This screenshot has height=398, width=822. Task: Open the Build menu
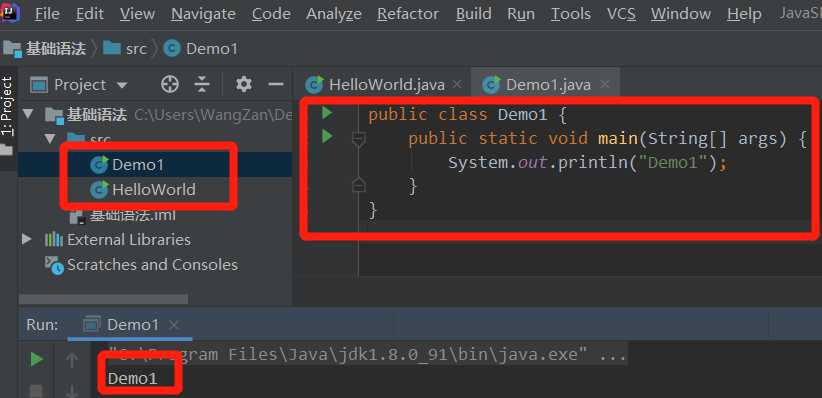[473, 14]
